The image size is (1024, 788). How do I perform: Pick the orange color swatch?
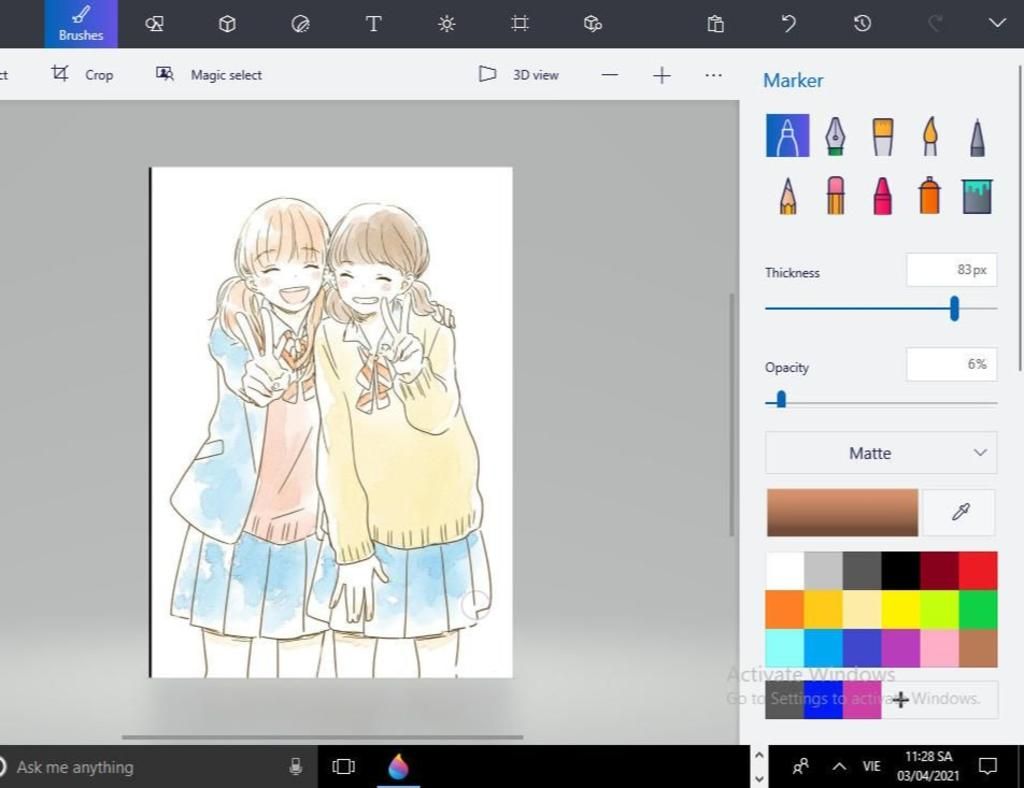point(785,609)
